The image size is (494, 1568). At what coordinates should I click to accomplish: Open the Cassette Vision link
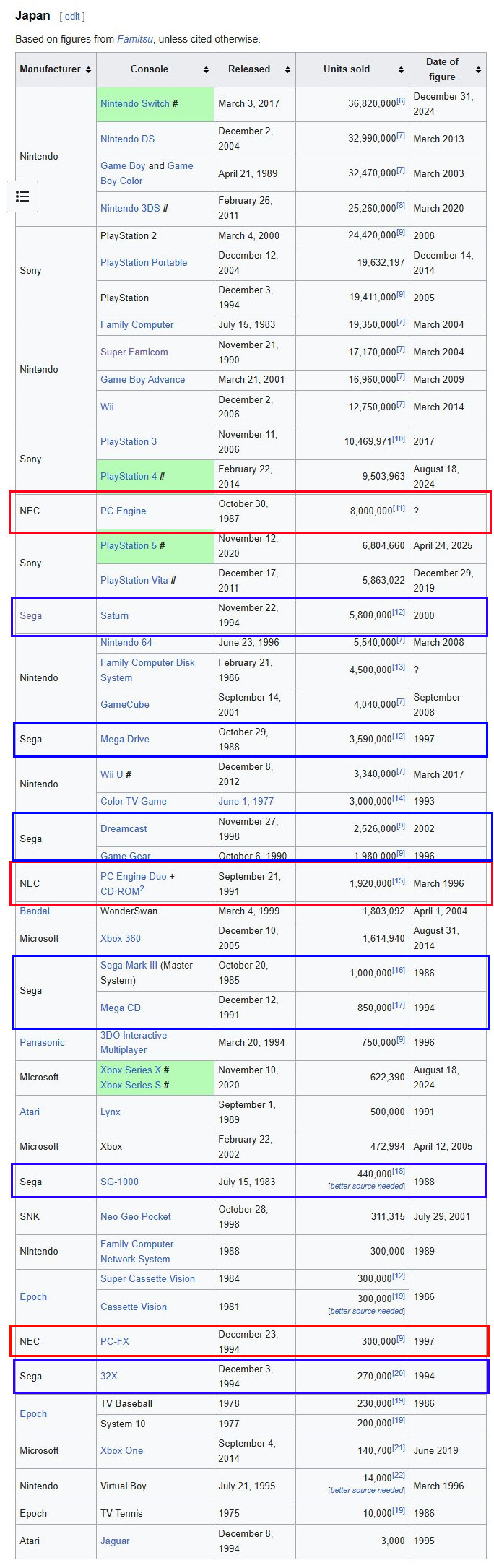point(134,1307)
